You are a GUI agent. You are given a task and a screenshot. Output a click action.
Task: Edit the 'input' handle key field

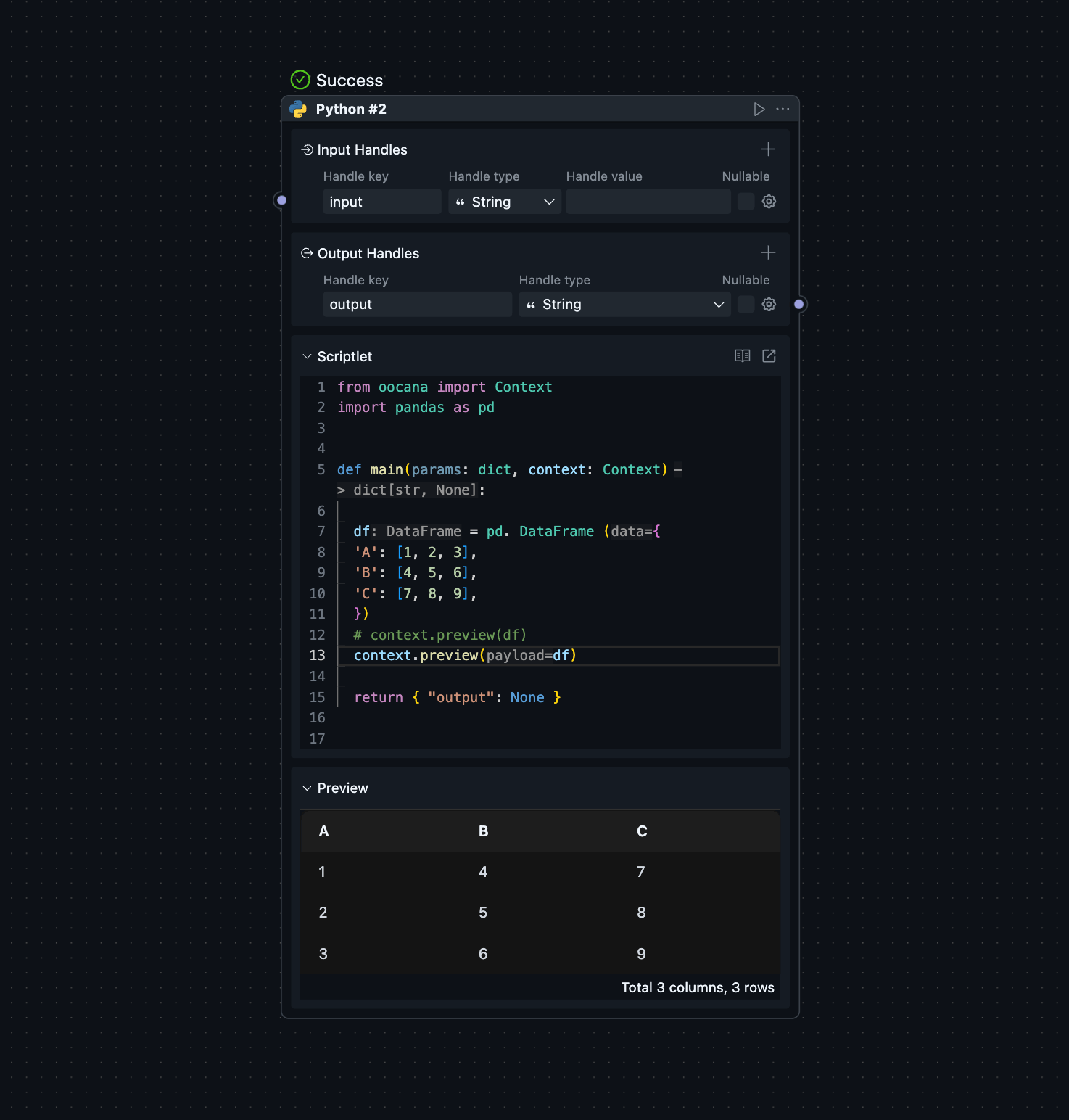click(381, 202)
